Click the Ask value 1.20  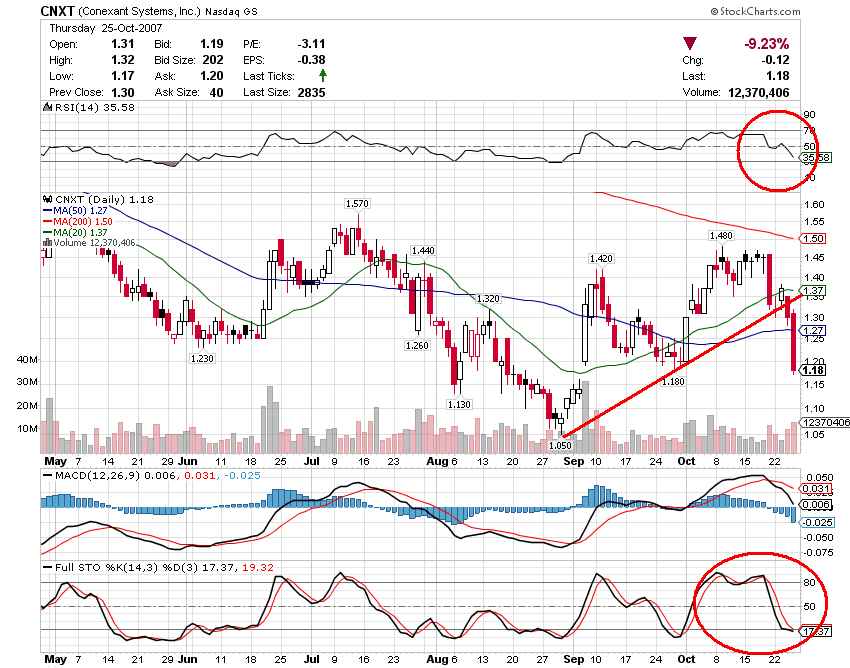pyautogui.click(x=211, y=76)
